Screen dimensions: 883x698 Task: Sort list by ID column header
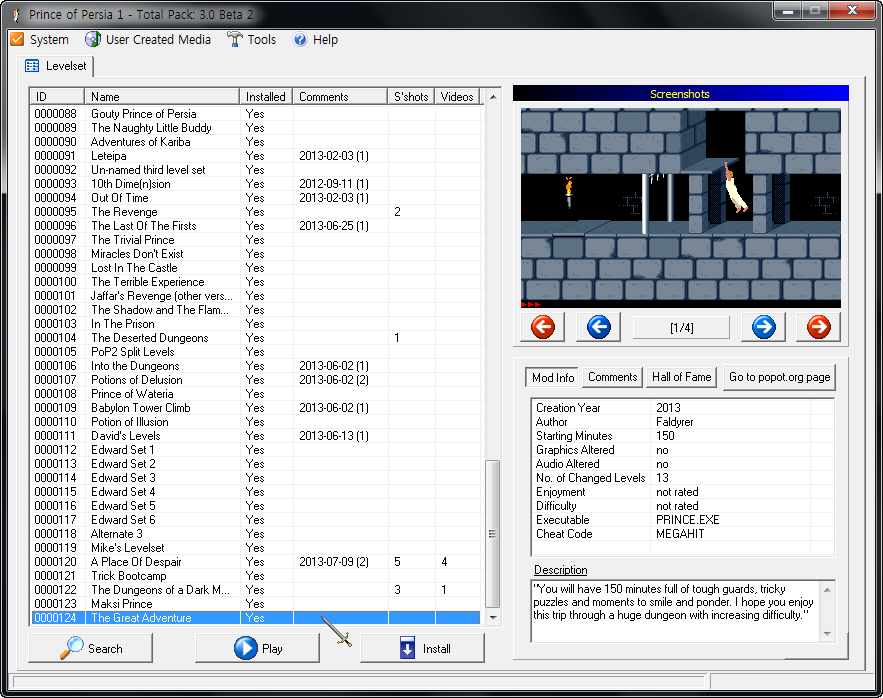[57, 96]
